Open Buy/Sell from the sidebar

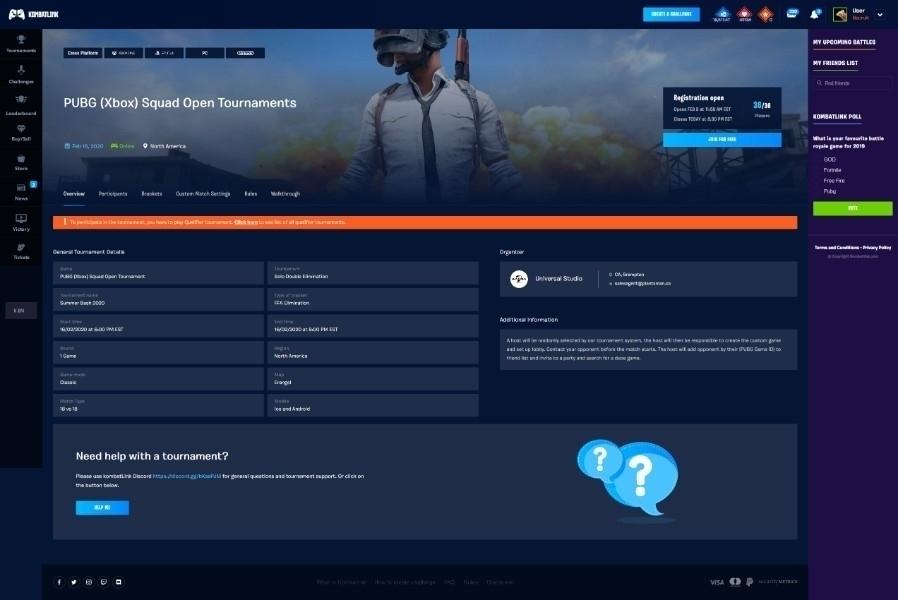coord(21,133)
